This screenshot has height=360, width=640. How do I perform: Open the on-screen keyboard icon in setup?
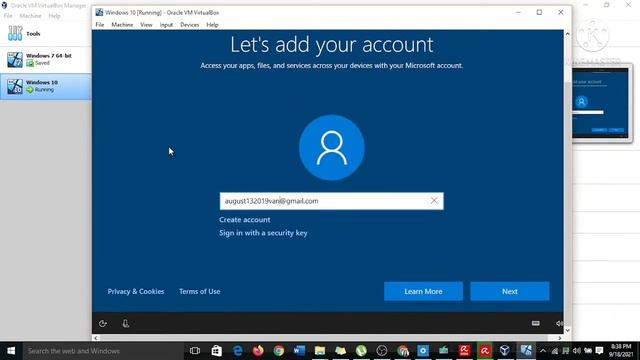(536, 323)
